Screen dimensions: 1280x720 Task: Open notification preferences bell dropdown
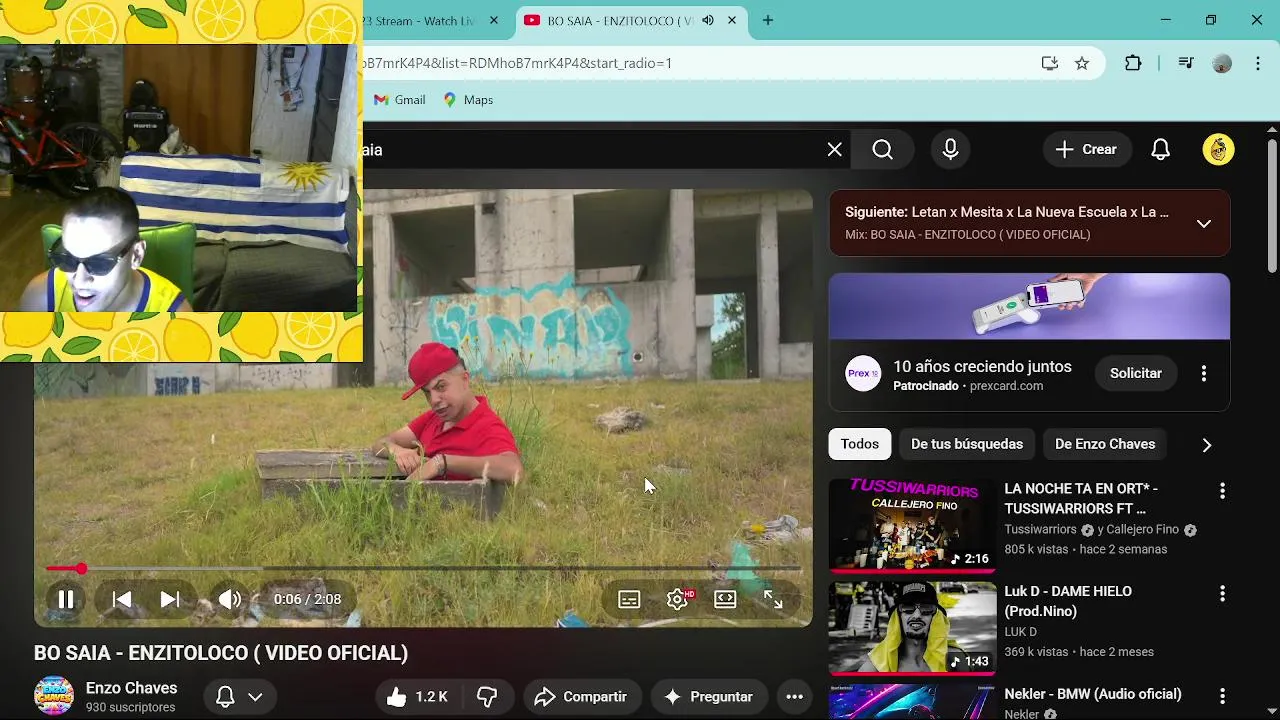[240, 697]
